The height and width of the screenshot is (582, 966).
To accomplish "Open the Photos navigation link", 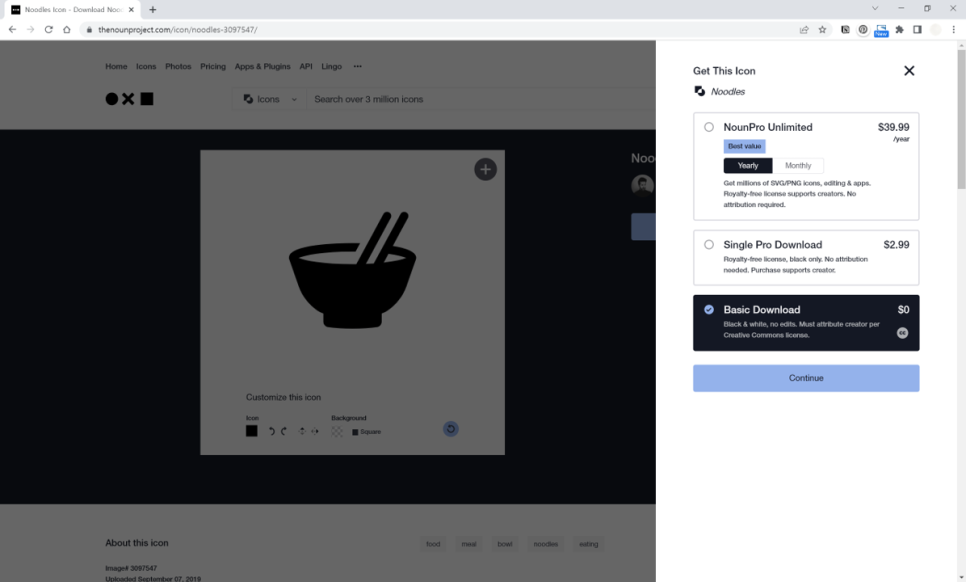I will [x=178, y=67].
